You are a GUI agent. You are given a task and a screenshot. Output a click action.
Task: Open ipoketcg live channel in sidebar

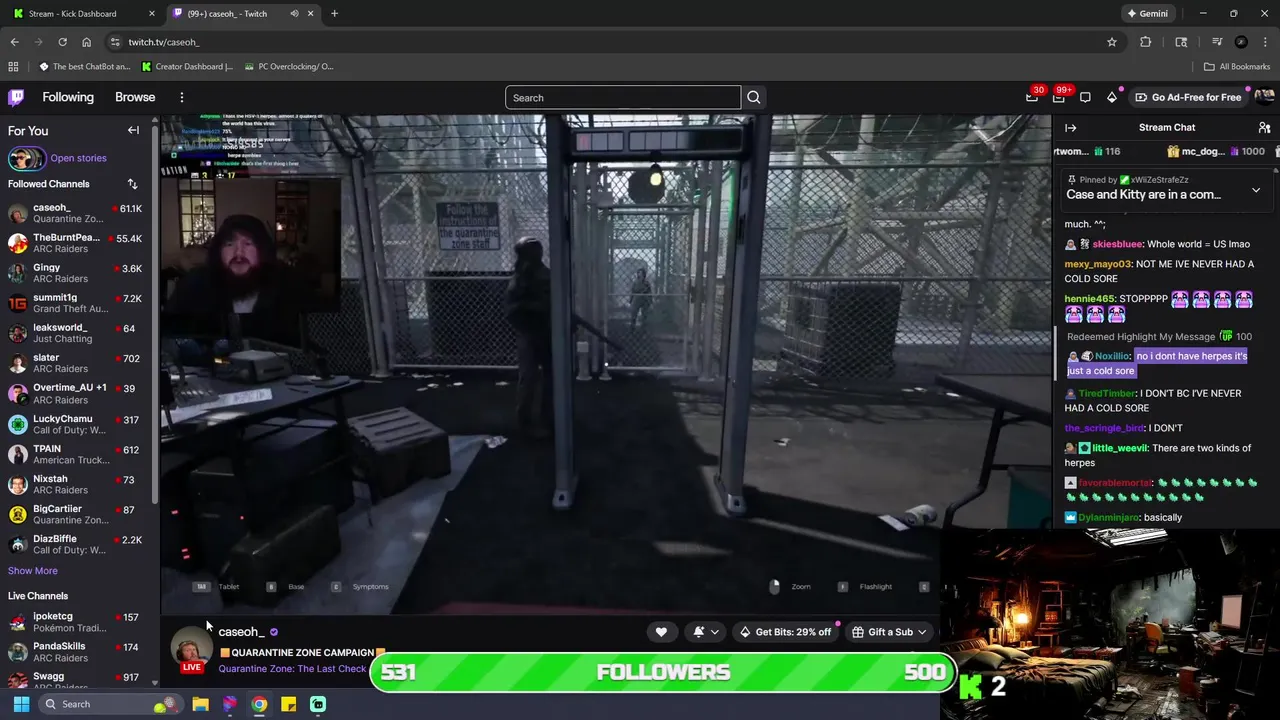coord(75,622)
